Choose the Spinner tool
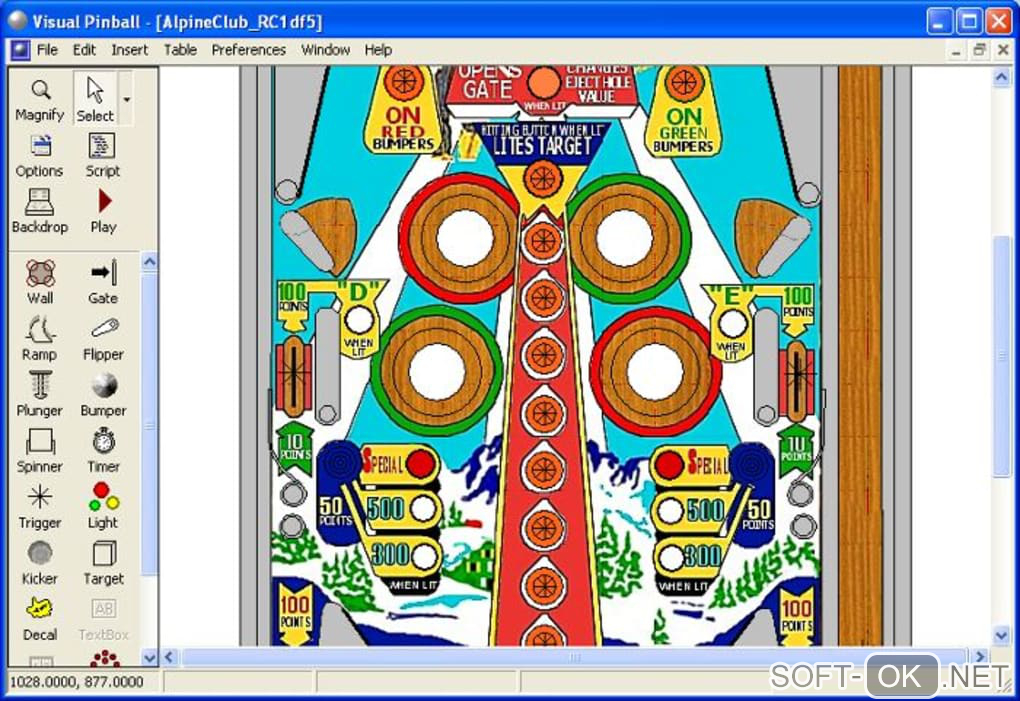Screen dimensions: 1020x701 (40, 451)
